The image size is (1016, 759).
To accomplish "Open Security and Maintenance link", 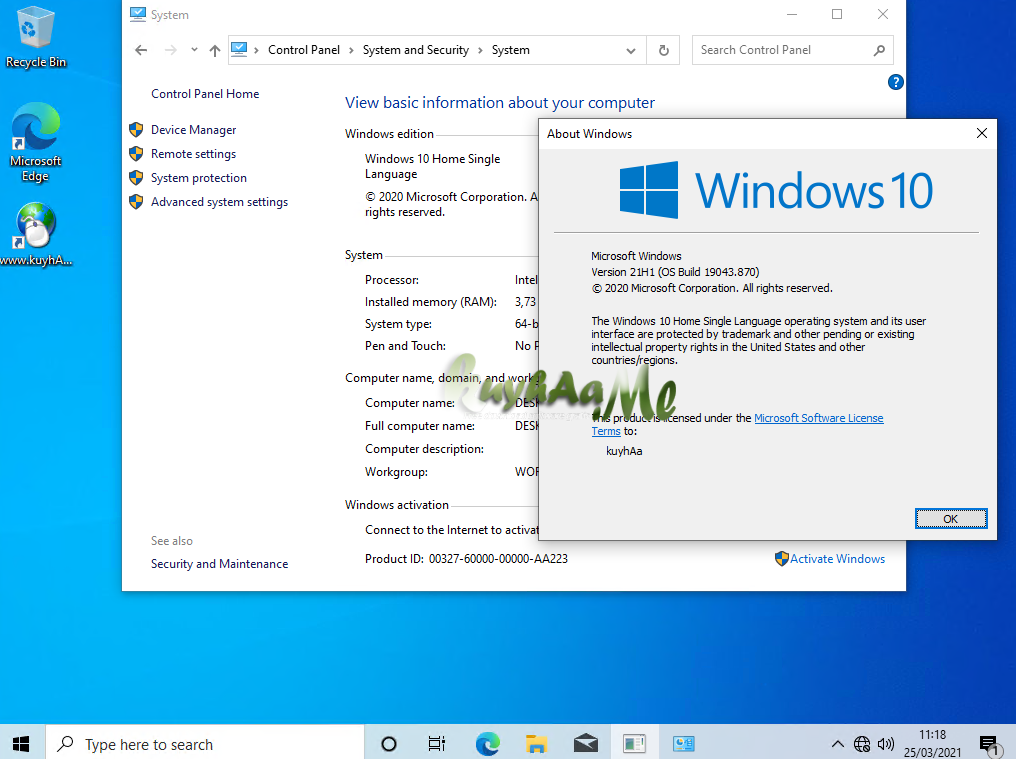I will (219, 564).
